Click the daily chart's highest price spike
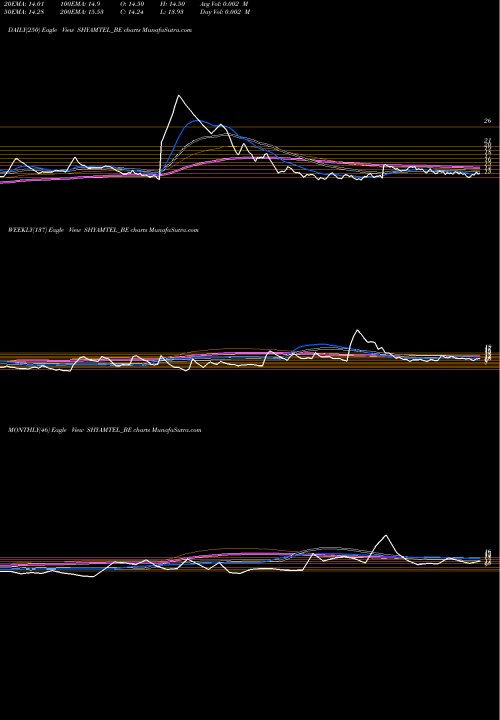The height and width of the screenshot is (720, 500). tap(179, 96)
